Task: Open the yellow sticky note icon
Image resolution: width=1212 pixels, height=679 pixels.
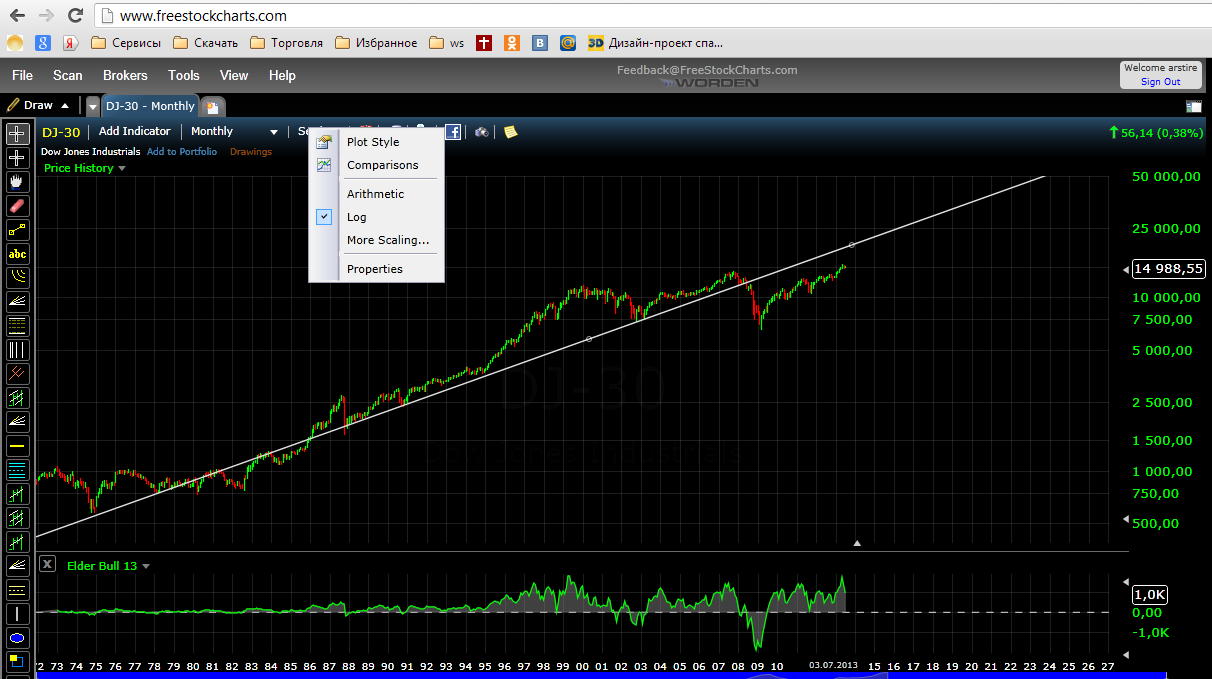Action: coord(510,131)
